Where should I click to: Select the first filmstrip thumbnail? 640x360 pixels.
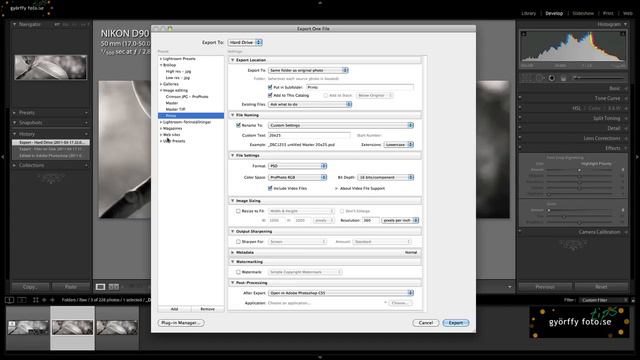pos(28,327)
